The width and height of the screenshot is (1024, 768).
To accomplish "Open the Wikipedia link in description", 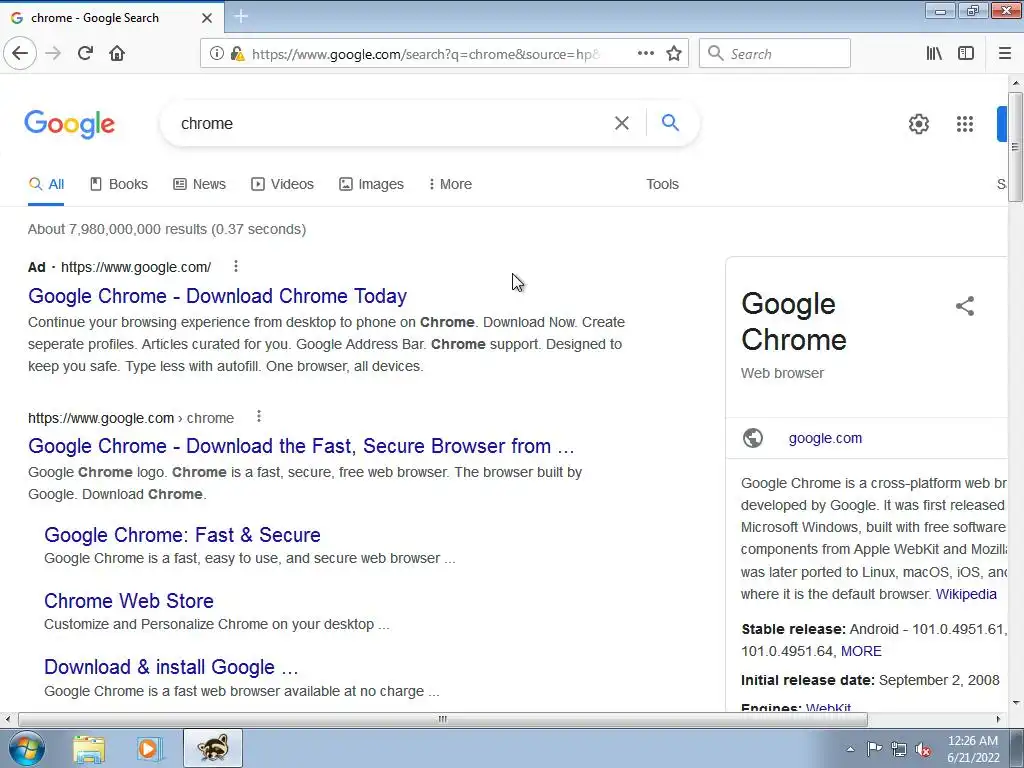I will [x=966, y=594].
